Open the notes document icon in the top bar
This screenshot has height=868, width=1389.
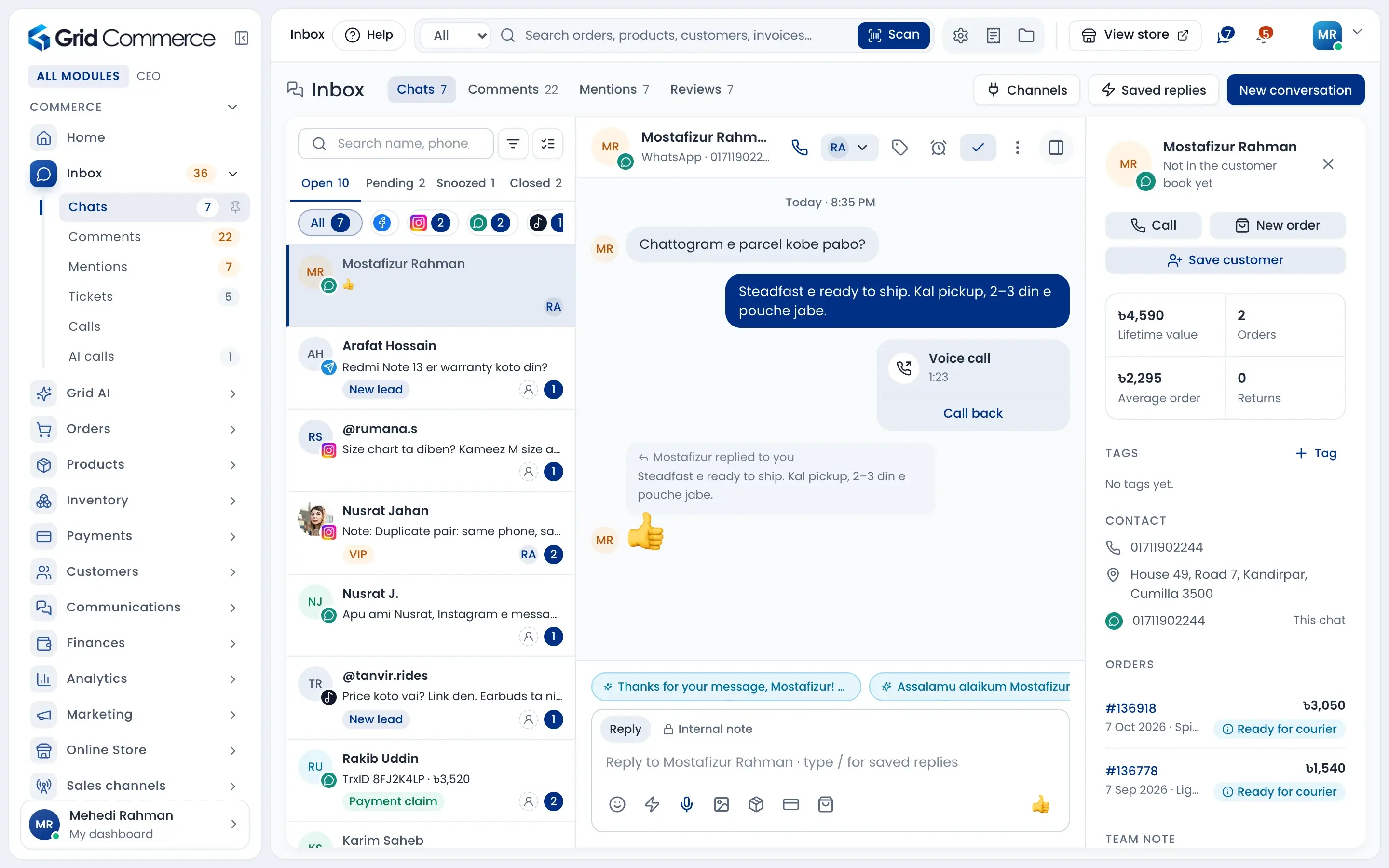[x=993, y=36]
